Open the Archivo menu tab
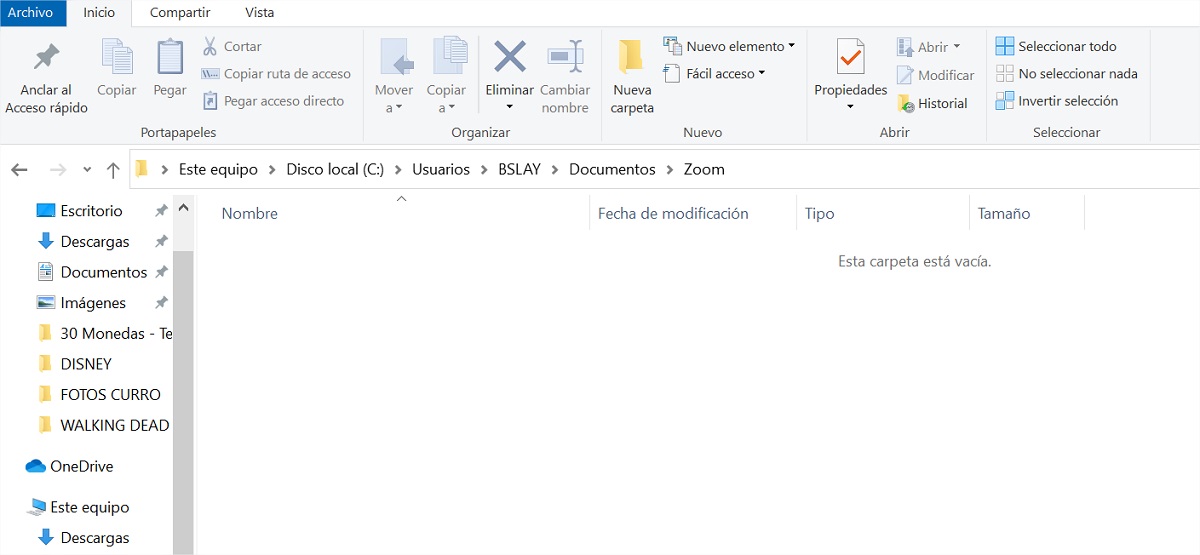The image size is (1200, 555). (30, 13)
